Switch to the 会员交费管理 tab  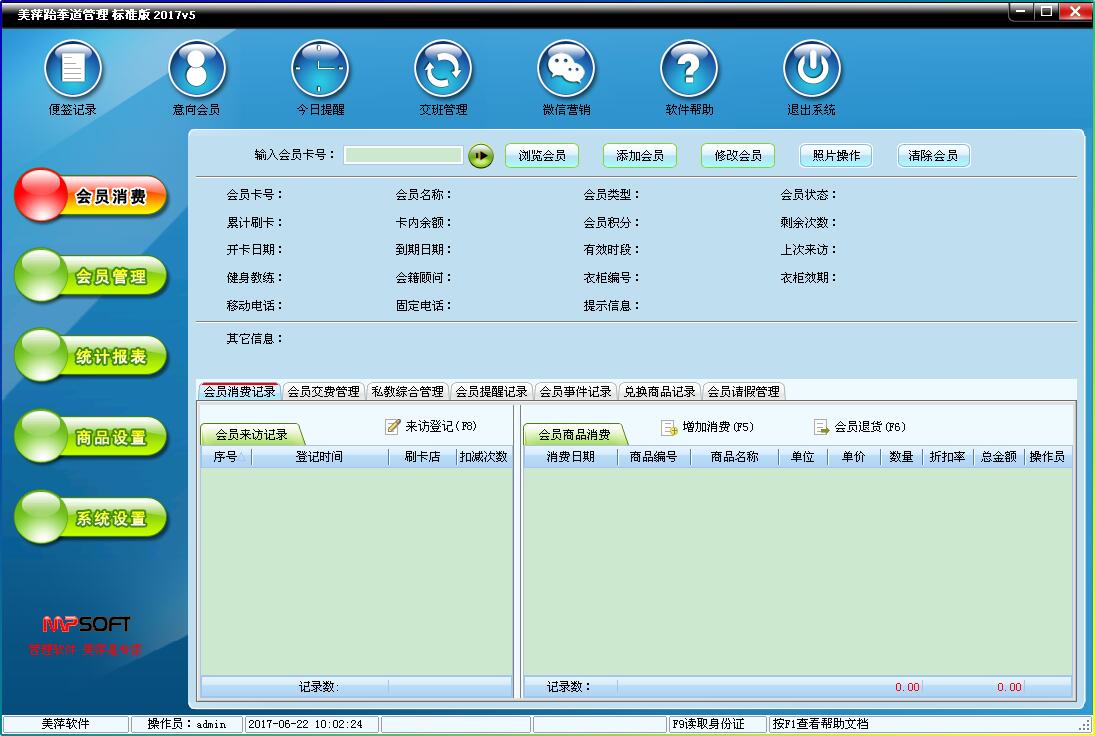point(323,392)
